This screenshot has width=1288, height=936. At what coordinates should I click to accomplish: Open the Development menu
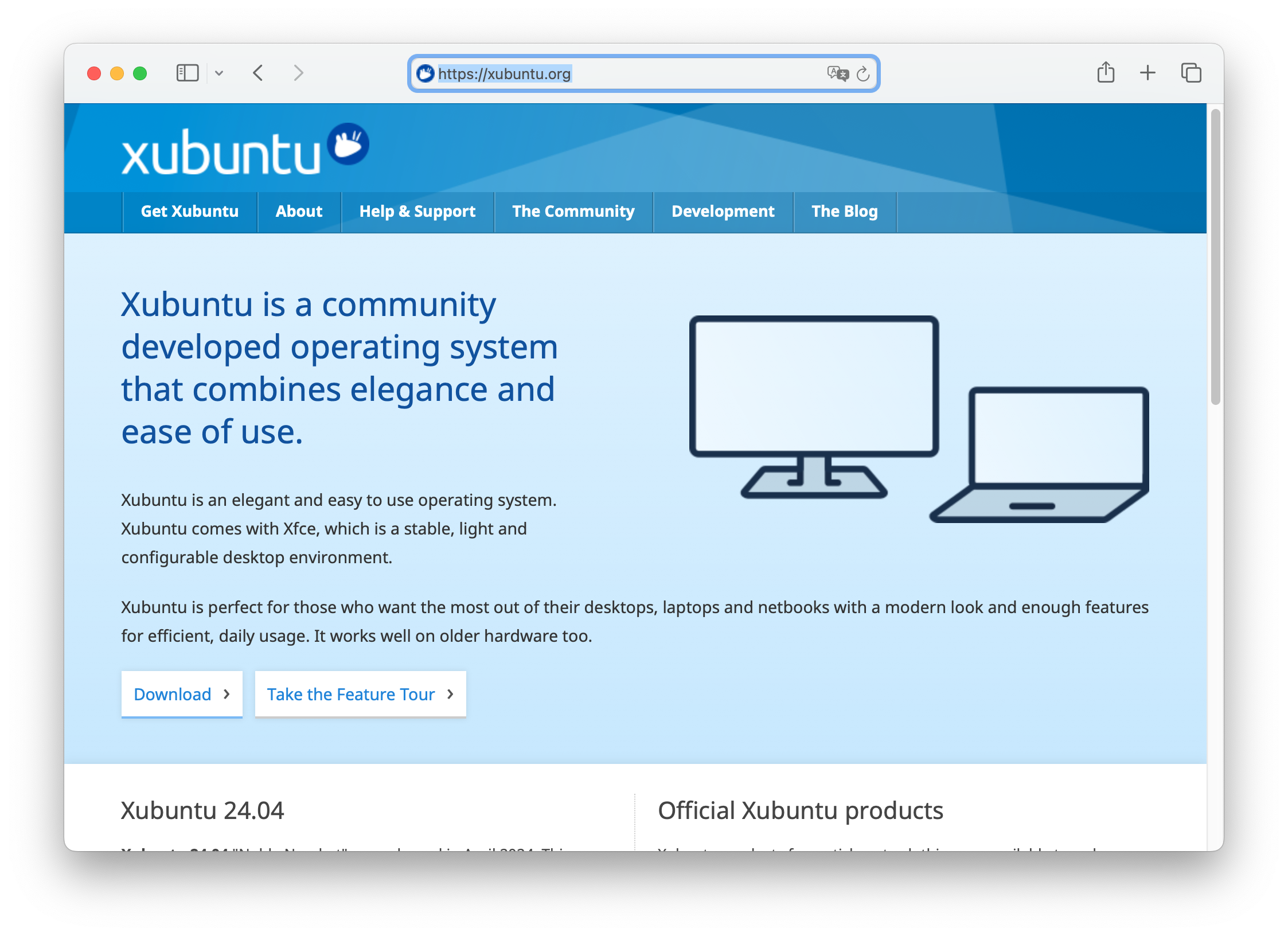(x=723, y=212)
